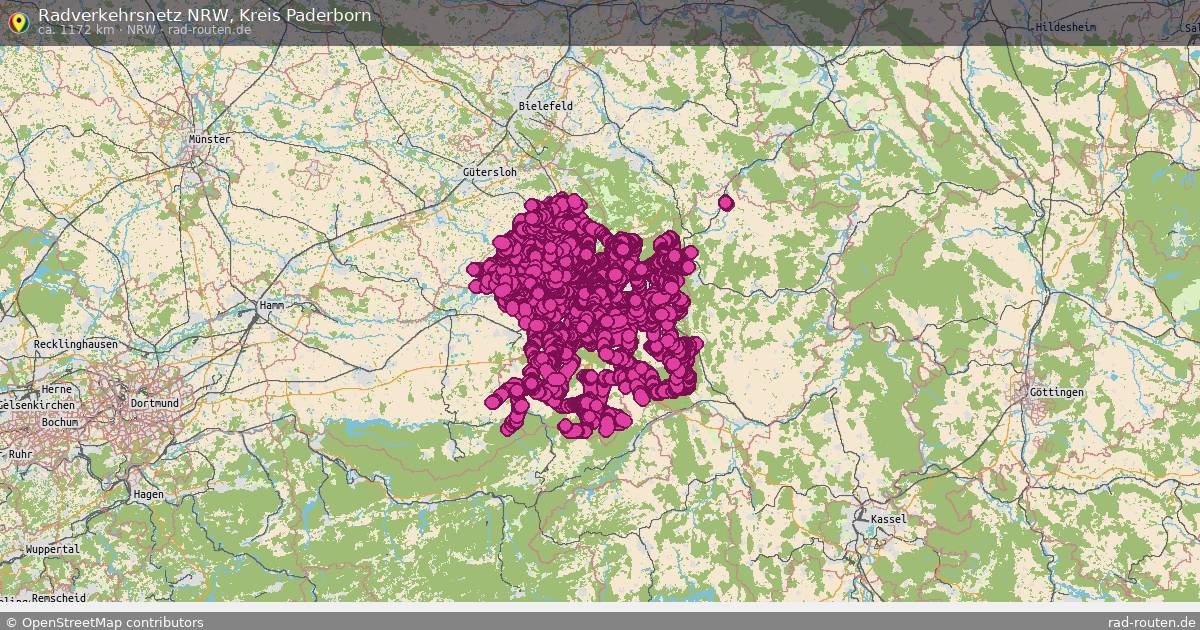Click the Hildesheim label near the top right
Image resolution: width=1200 pixels, height=630 pixels.
[x=1063, y=26]
